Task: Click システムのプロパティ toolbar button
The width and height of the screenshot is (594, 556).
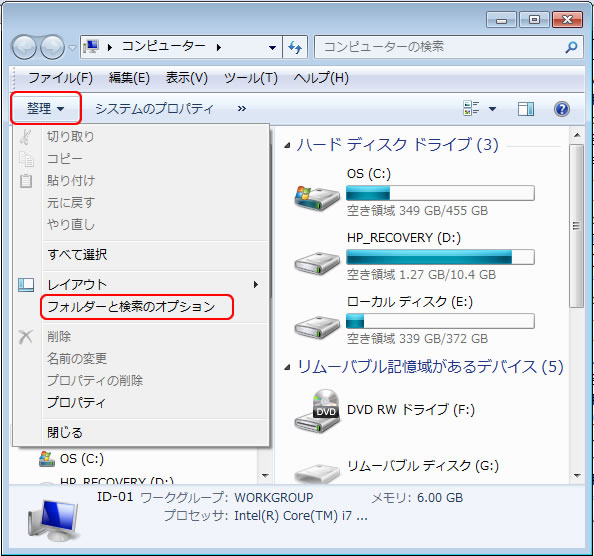Action: 154,109
